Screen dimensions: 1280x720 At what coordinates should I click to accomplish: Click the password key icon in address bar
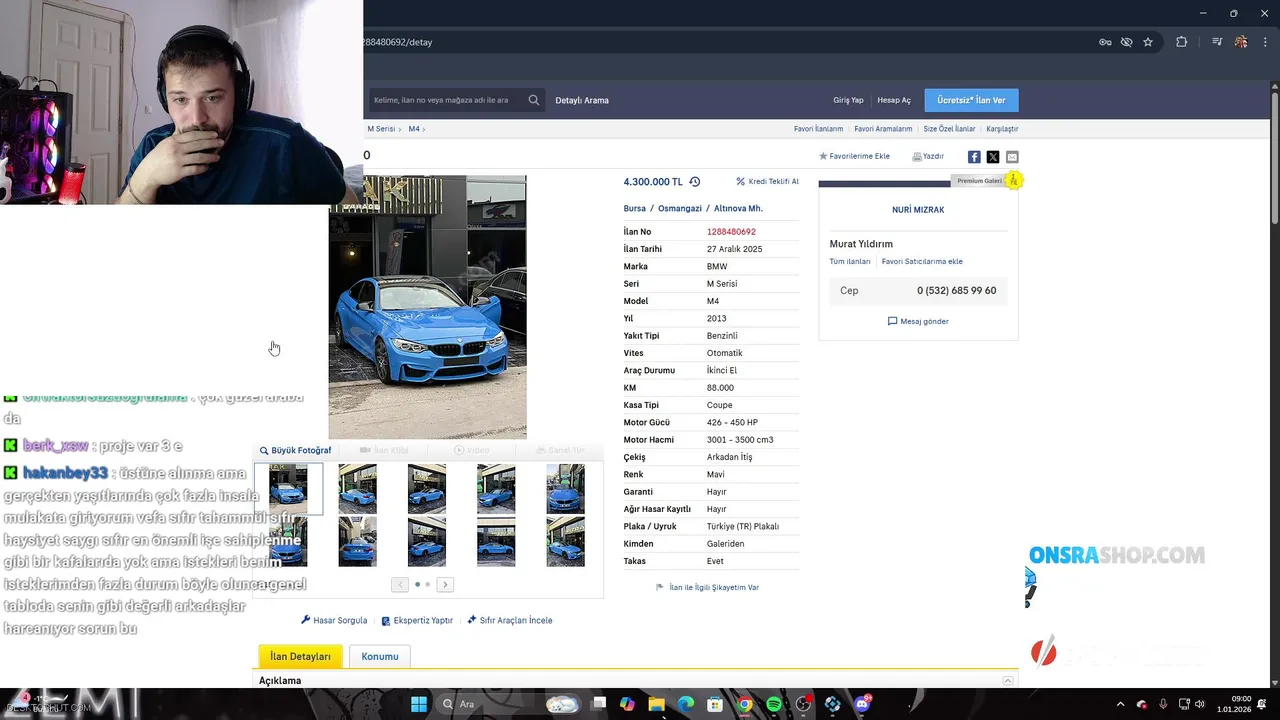[1105, 42]
